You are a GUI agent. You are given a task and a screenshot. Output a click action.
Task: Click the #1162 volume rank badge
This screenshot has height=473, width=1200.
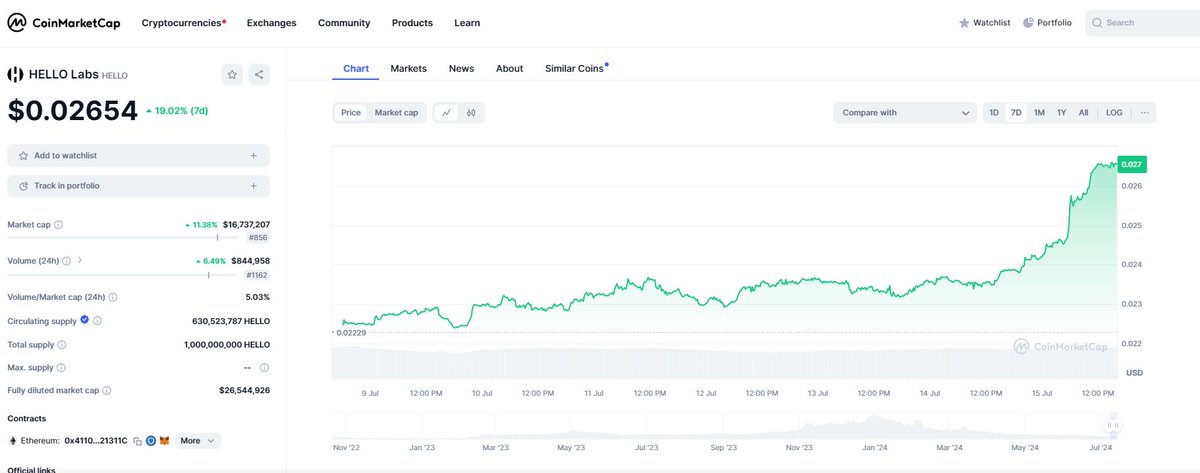pos(255,274)
